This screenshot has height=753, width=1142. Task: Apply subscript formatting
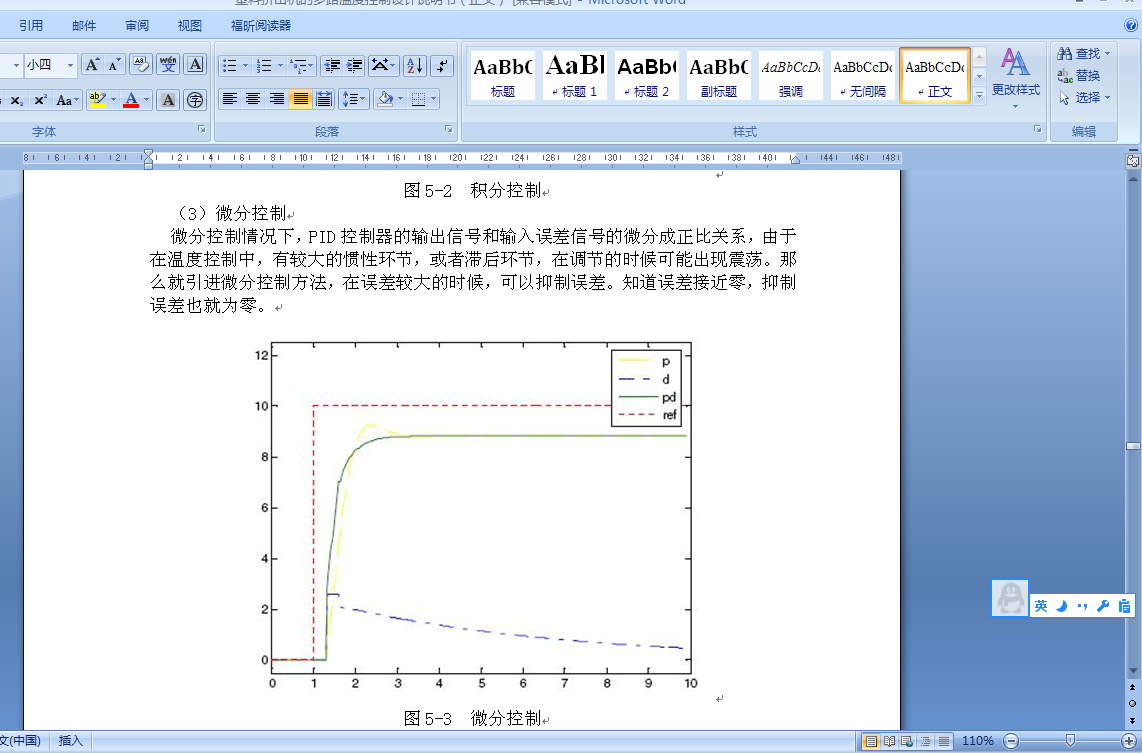pyautogui.click(x=16, y=100)
